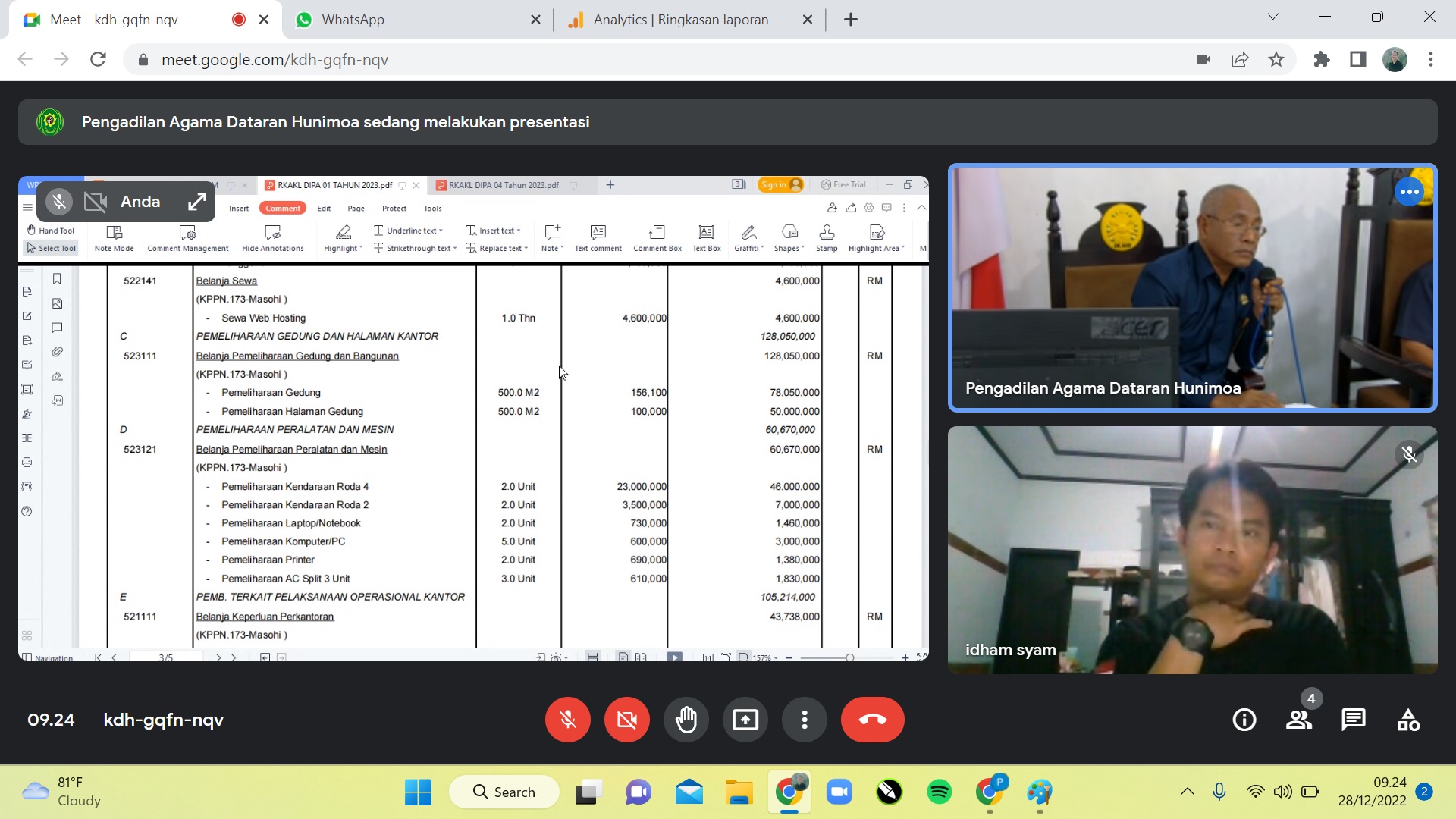Switch to the RKAKL DIPA 04 Tahun 2023 tab

[503, 184]
